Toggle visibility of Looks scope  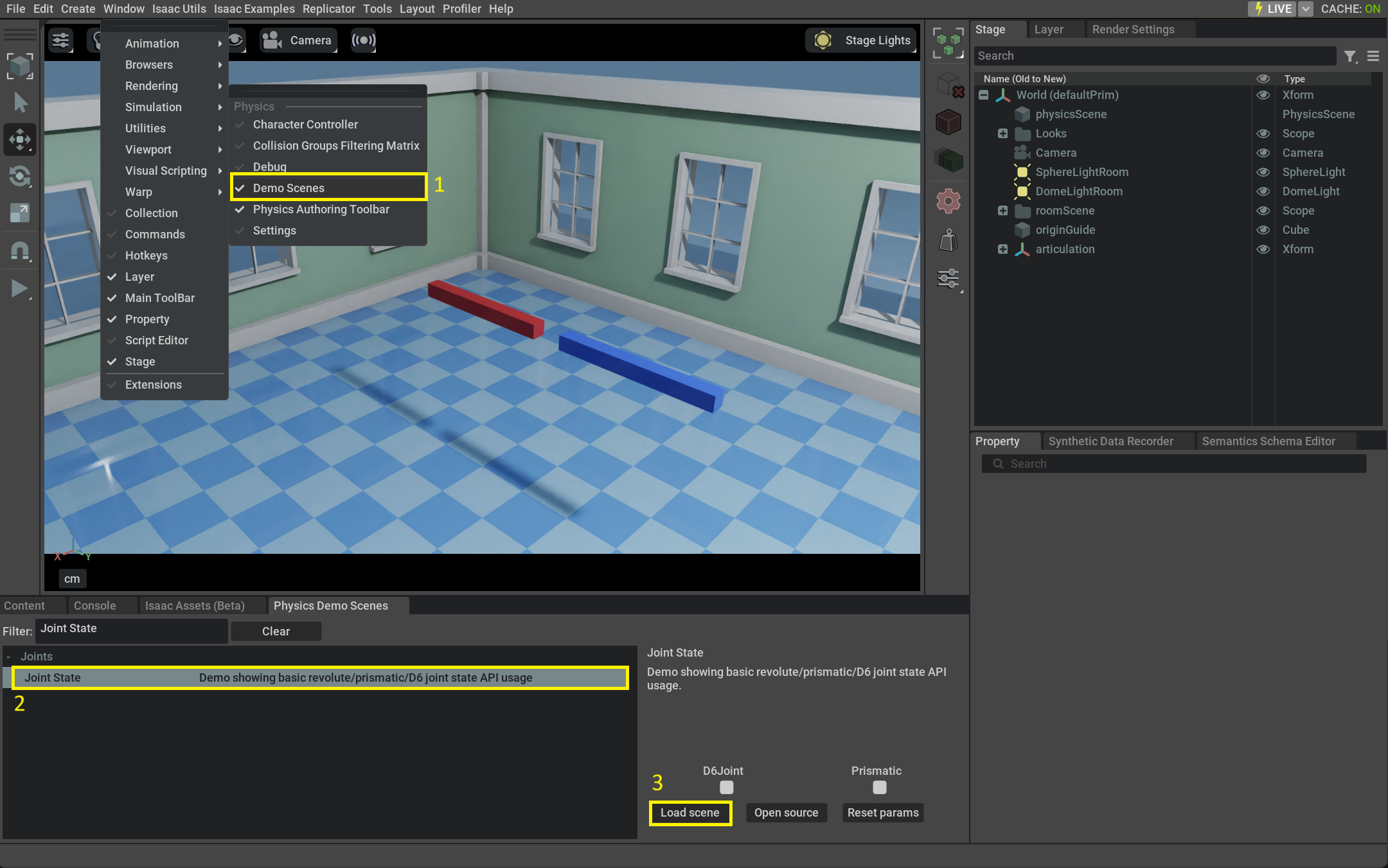pos(1263,134)
